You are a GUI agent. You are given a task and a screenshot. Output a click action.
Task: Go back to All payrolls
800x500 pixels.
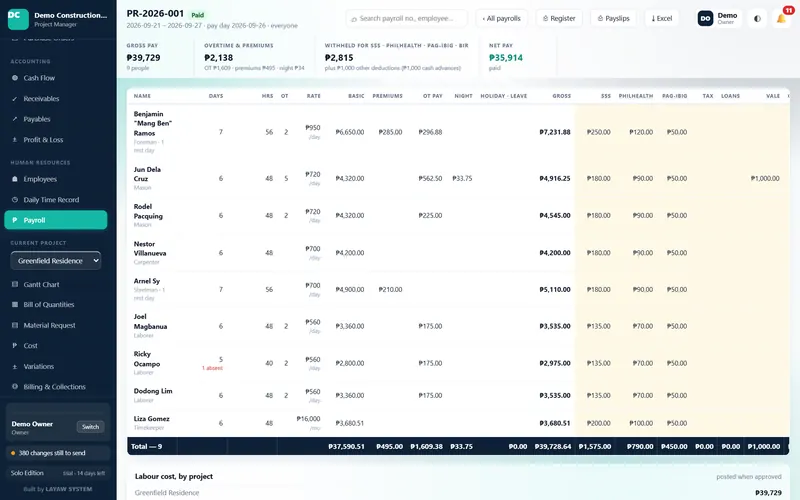click(502, 18)
